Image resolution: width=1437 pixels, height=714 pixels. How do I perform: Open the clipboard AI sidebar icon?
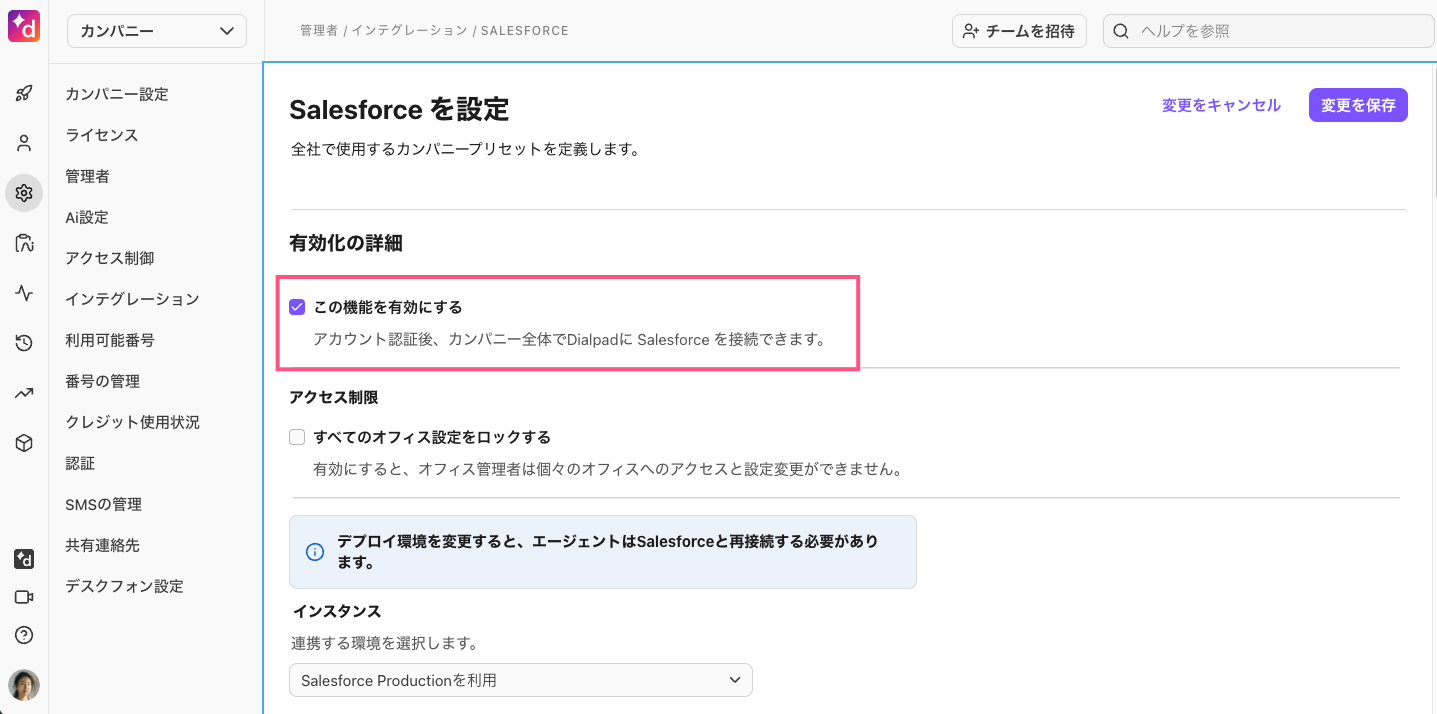coord(24,243)
